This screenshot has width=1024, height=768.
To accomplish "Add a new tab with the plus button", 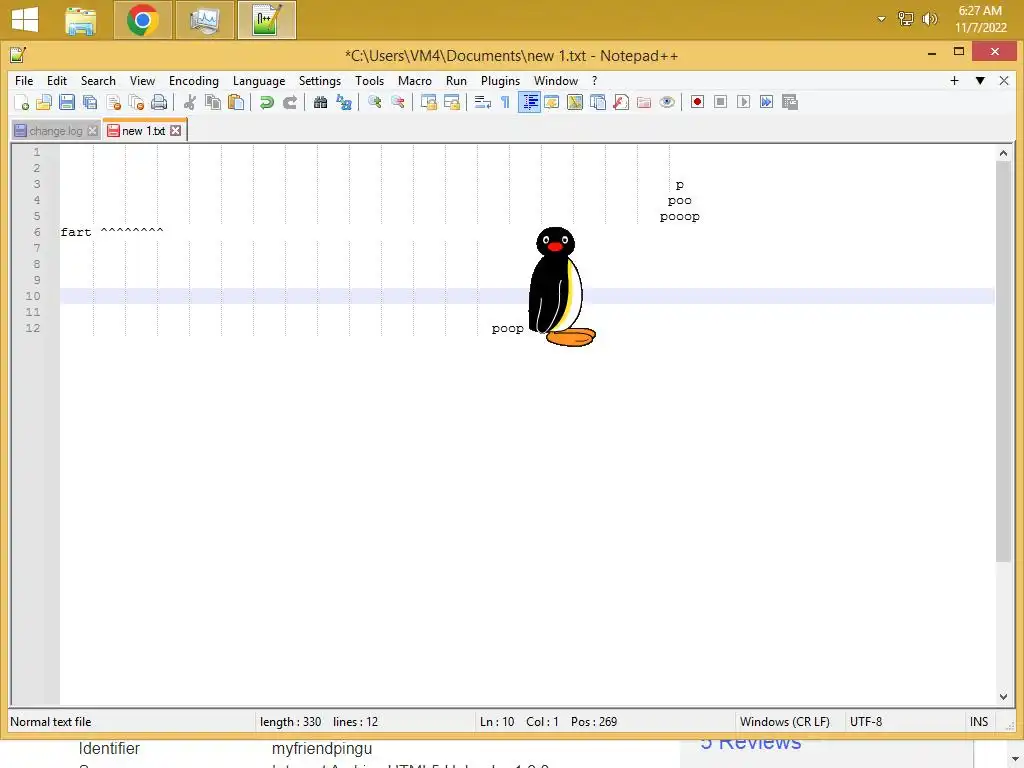I will pyautogui.click(x=954, y=80).
